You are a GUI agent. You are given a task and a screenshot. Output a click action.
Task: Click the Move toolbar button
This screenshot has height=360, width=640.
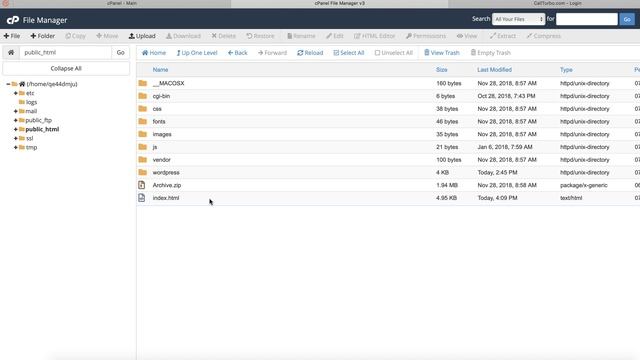[107, 36]
